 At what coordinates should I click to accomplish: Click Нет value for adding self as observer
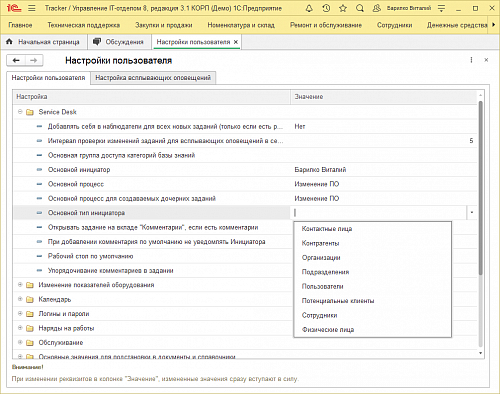[300, 126]
